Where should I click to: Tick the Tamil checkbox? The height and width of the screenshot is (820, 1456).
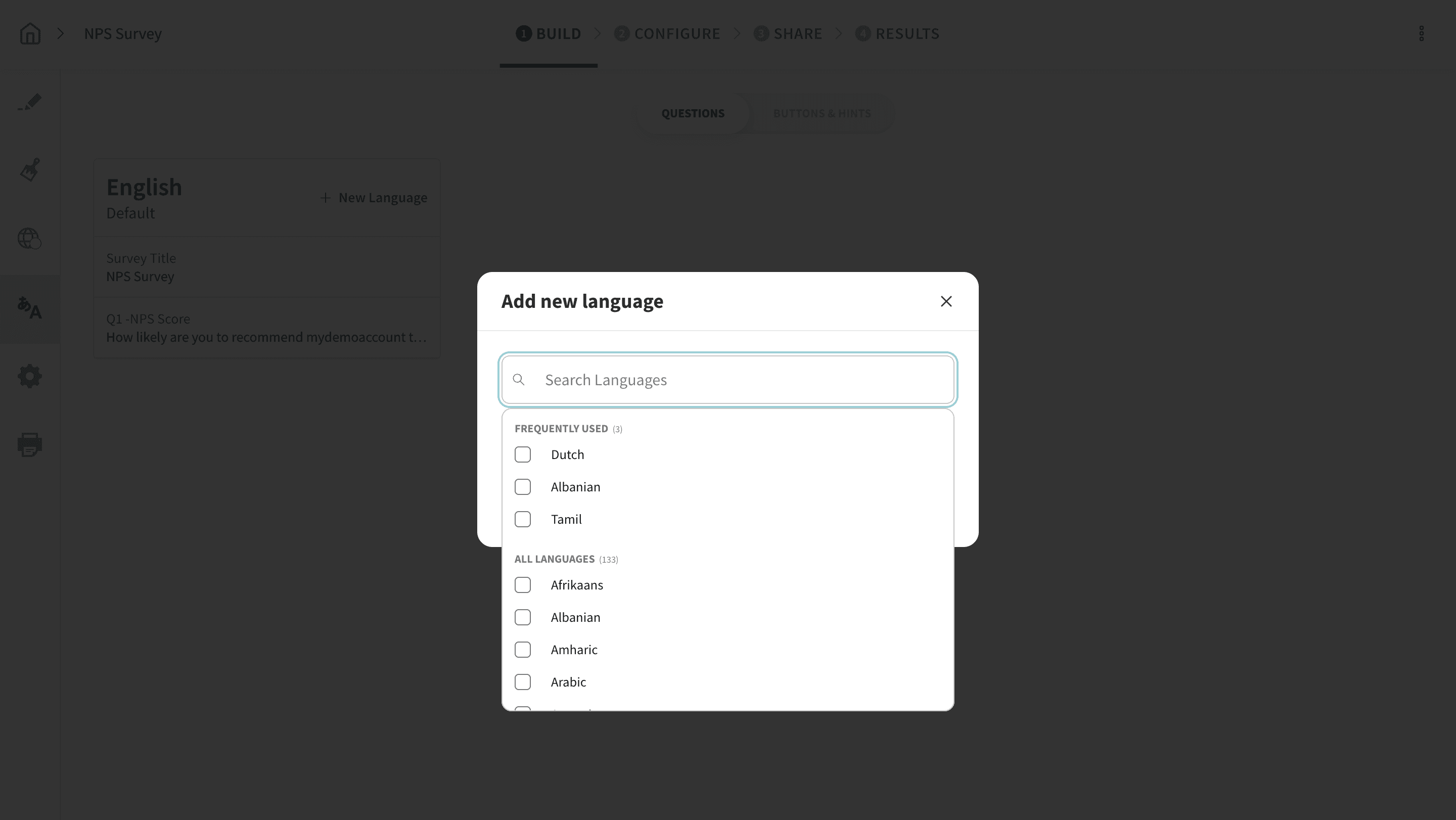click(522, 519)
